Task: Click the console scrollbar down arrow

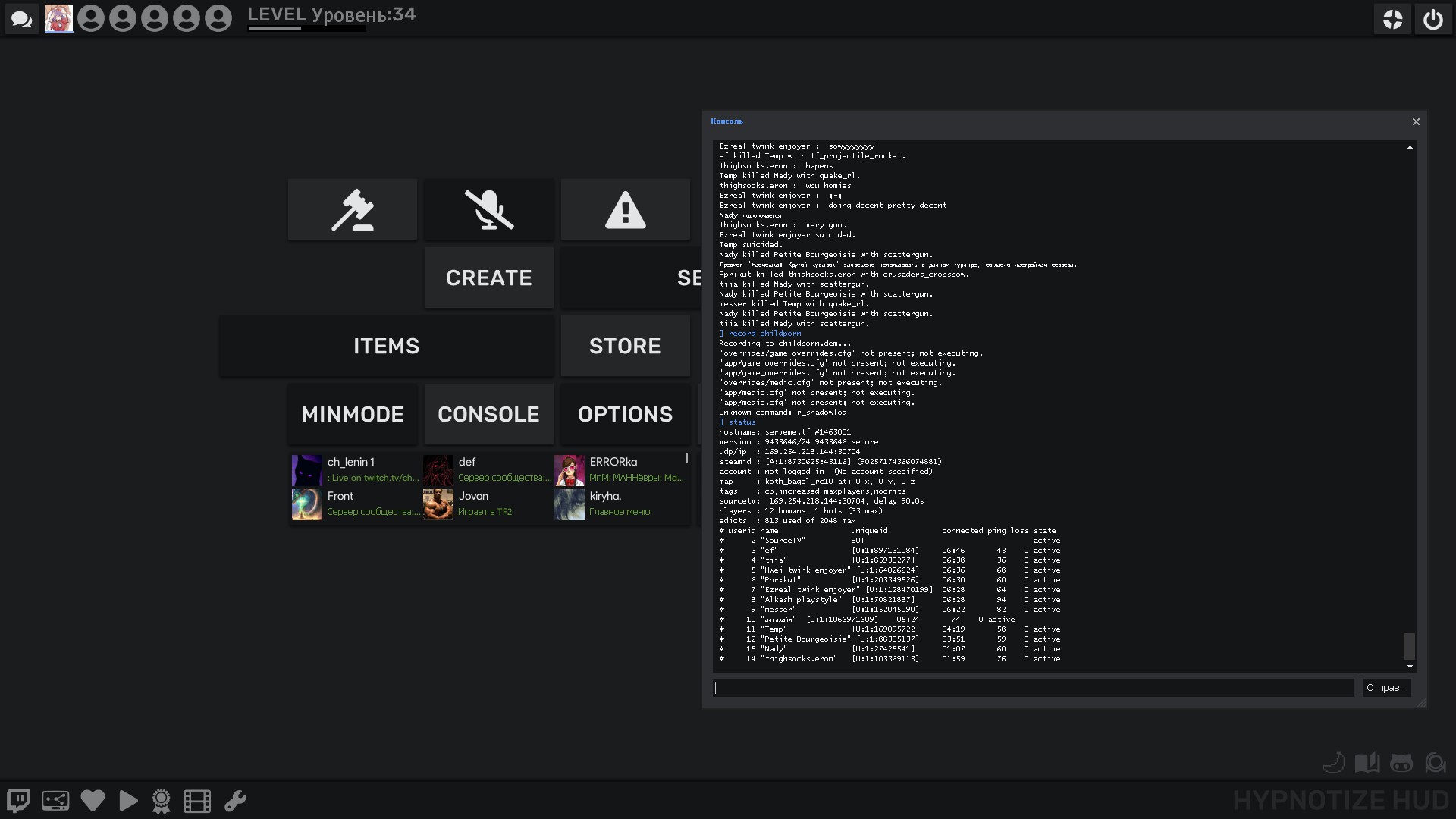Action: point(1410,667)
